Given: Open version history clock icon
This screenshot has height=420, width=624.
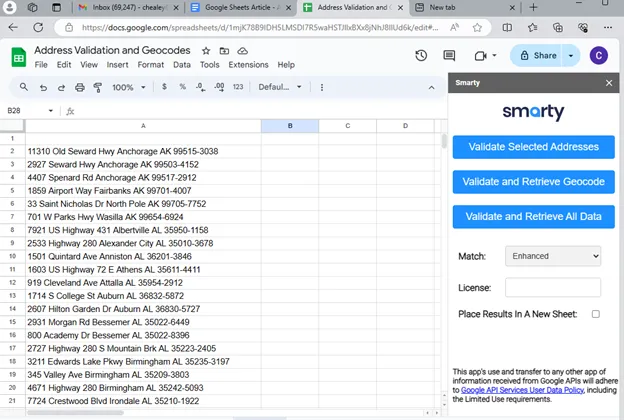Looking at the screenshot, I should (421, 56).
